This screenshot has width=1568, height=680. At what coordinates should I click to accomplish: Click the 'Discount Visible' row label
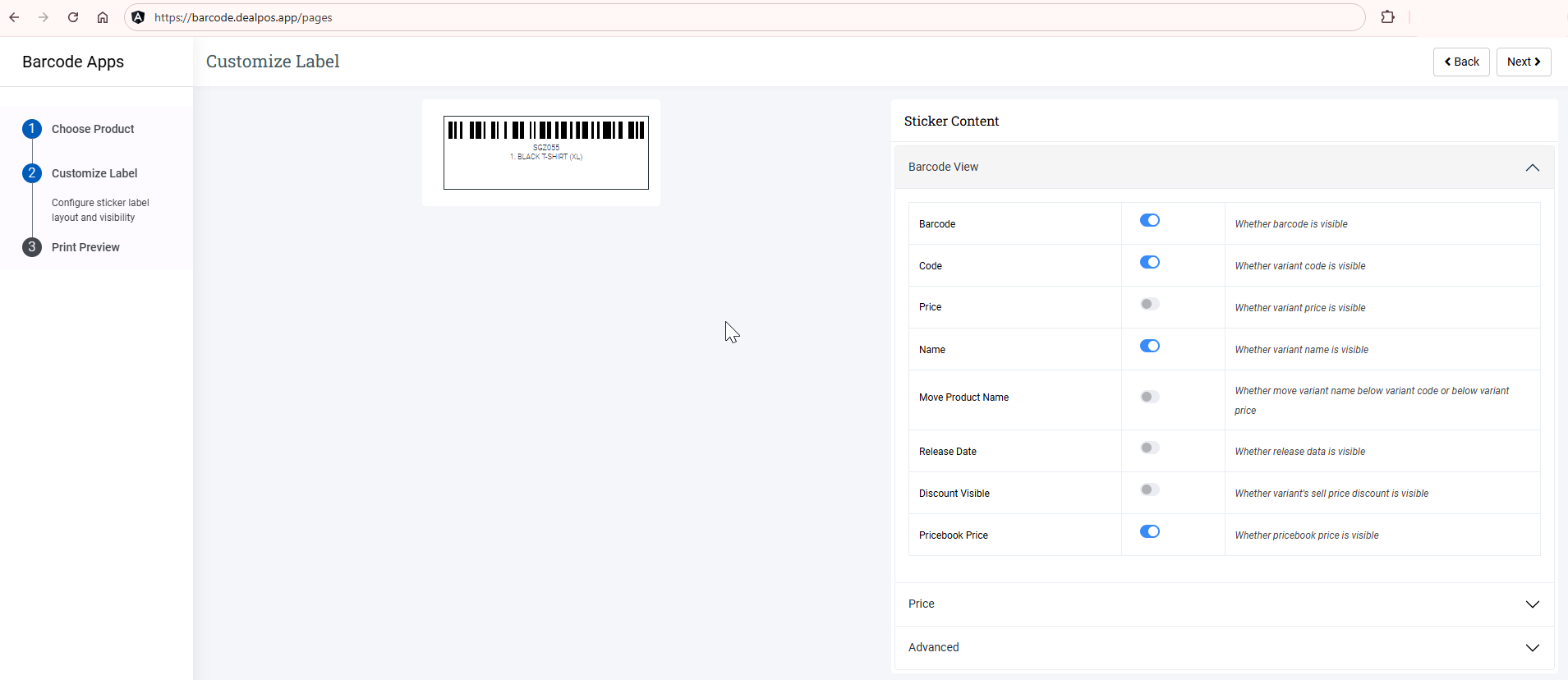954,494
